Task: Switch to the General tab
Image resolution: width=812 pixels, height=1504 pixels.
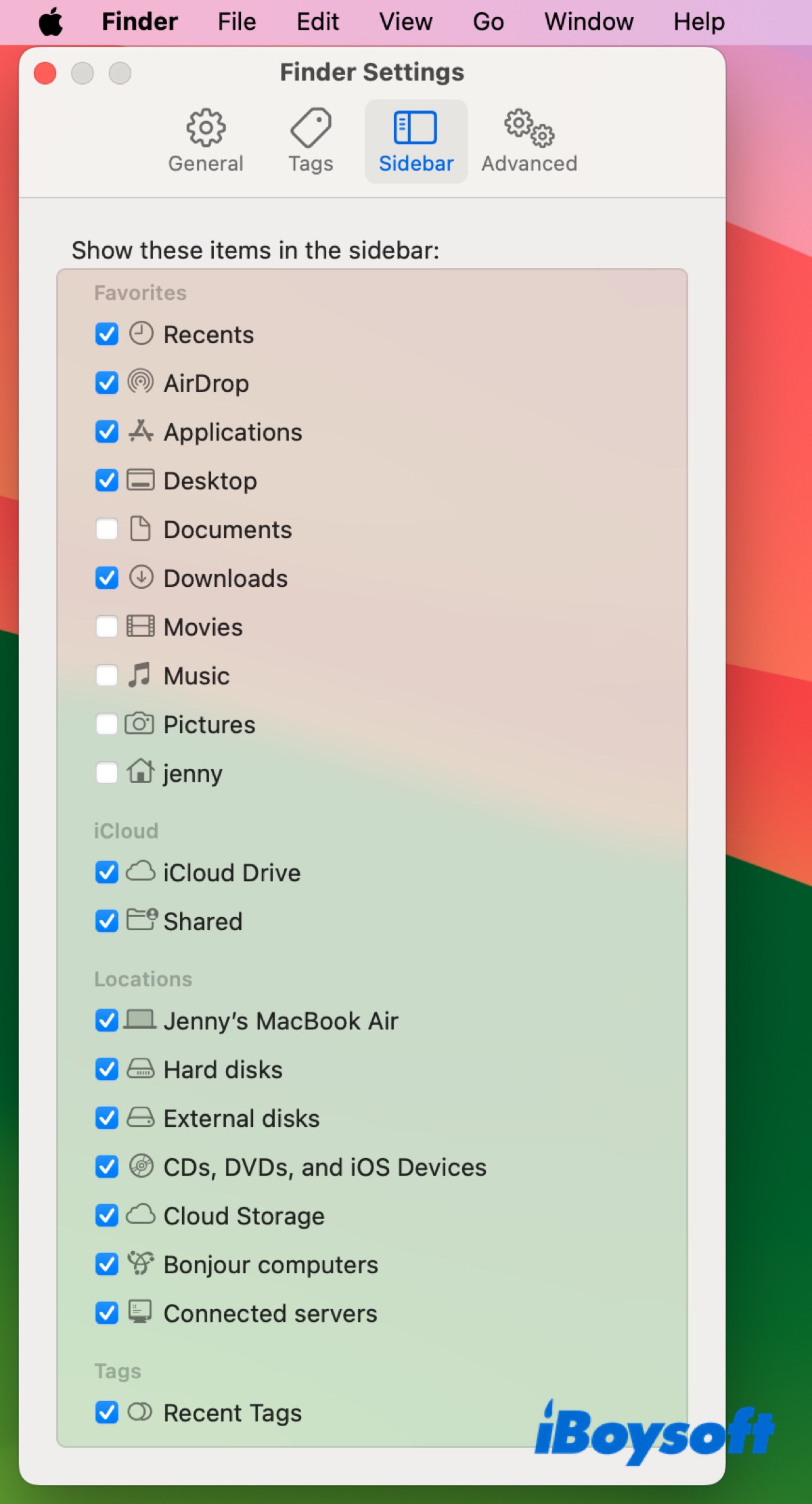Action: click(x=206, y=141)
